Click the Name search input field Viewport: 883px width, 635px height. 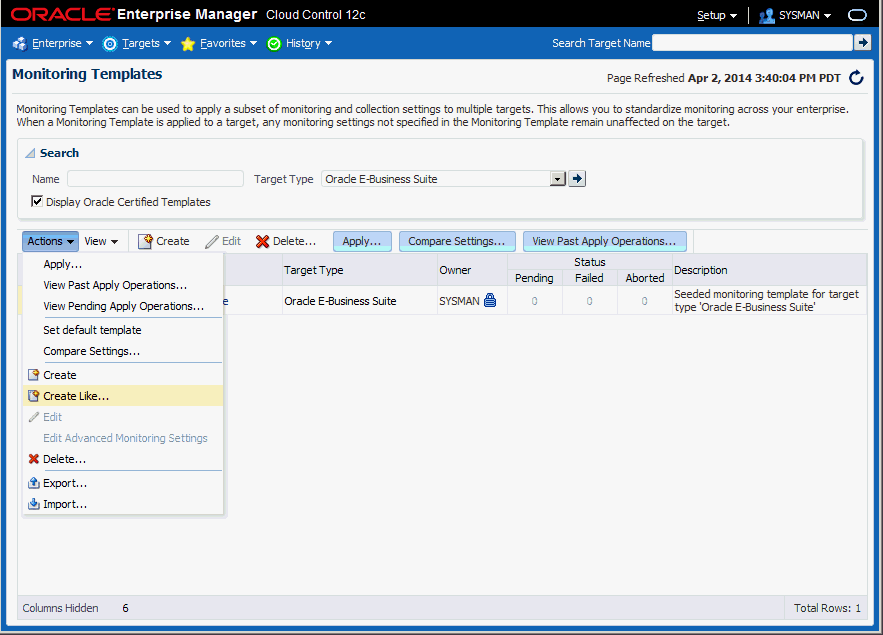155,178
